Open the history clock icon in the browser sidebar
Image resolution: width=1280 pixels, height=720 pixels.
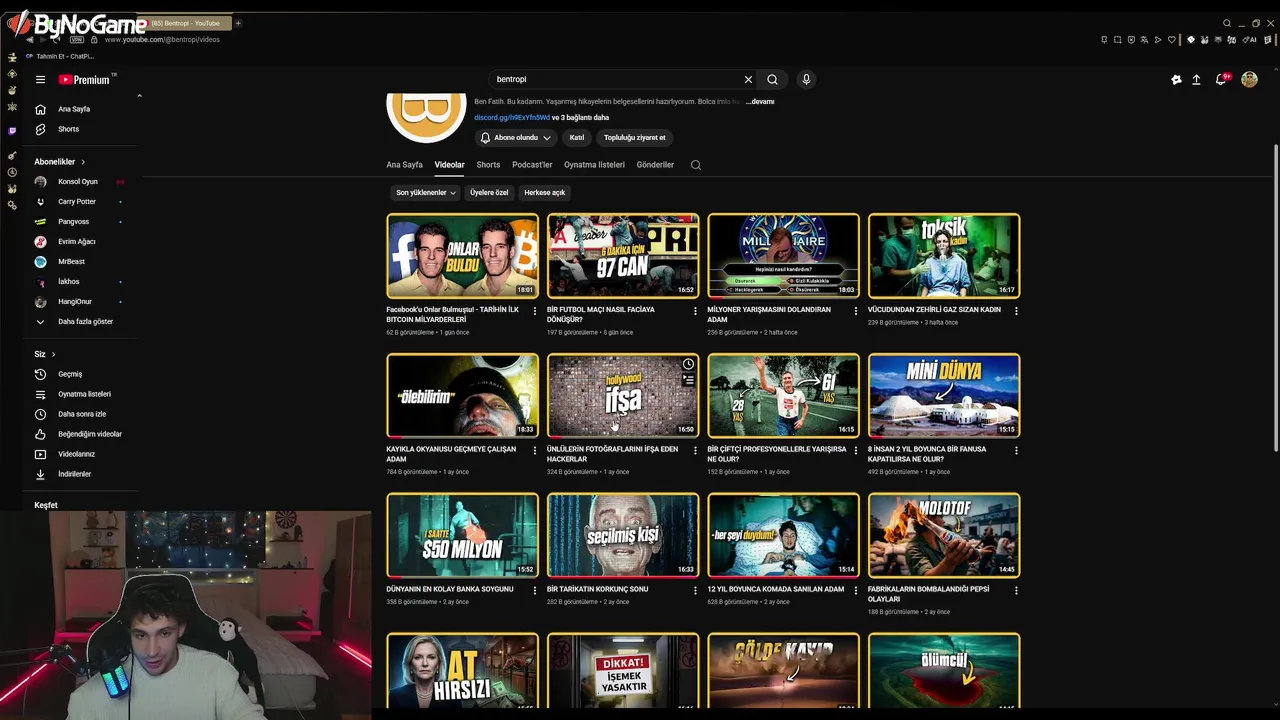coord(12,172)
